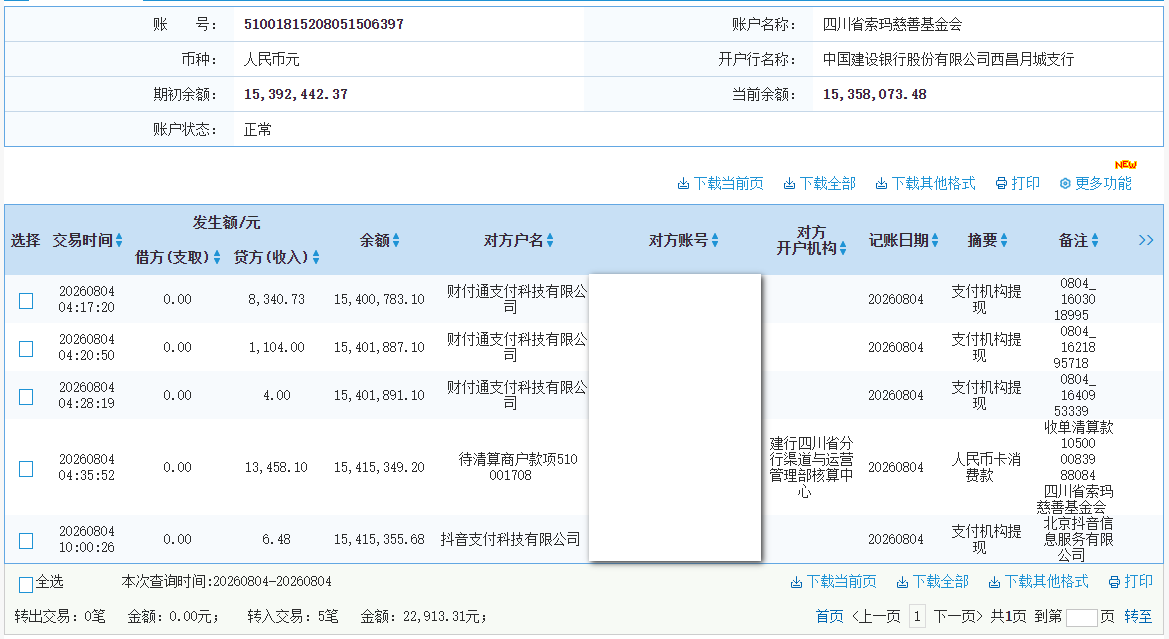The width and height of the screenshot is (1169, 639).
Task: Sort by 借方(支取) column arrows
Action: [217, 257]
